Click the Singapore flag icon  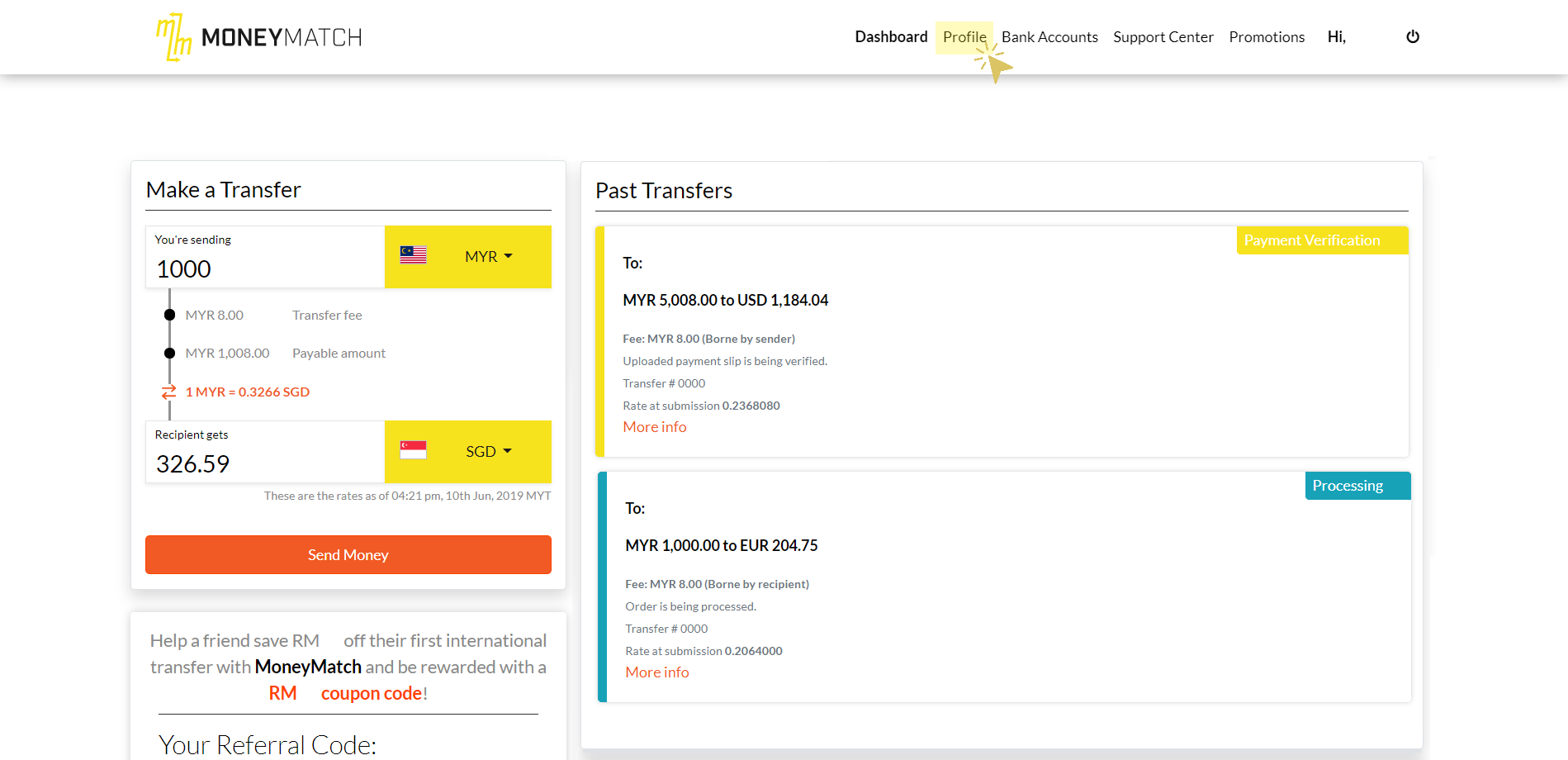413,450
